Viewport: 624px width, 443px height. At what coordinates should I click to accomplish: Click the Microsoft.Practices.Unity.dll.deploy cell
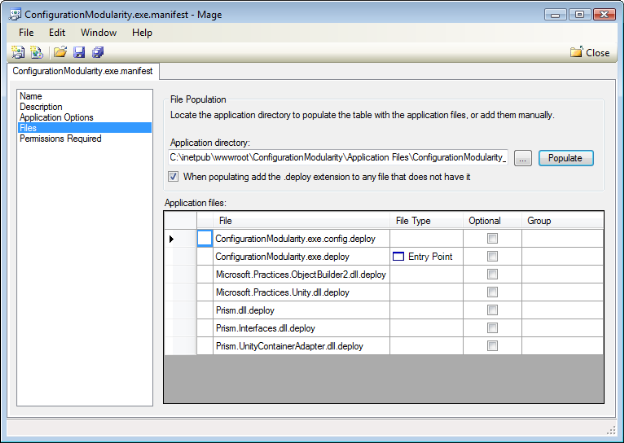(x=301, y=292)
